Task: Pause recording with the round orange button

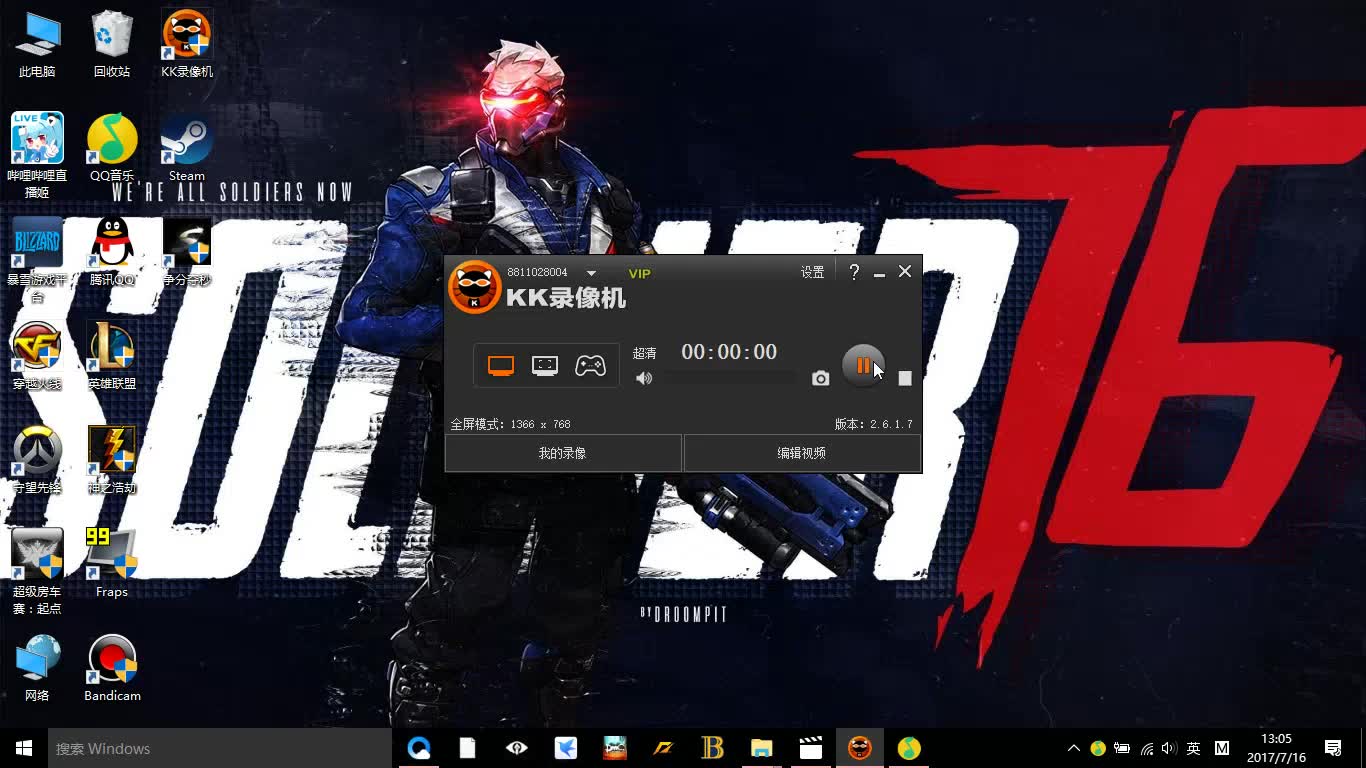Action: pos(863,365)
